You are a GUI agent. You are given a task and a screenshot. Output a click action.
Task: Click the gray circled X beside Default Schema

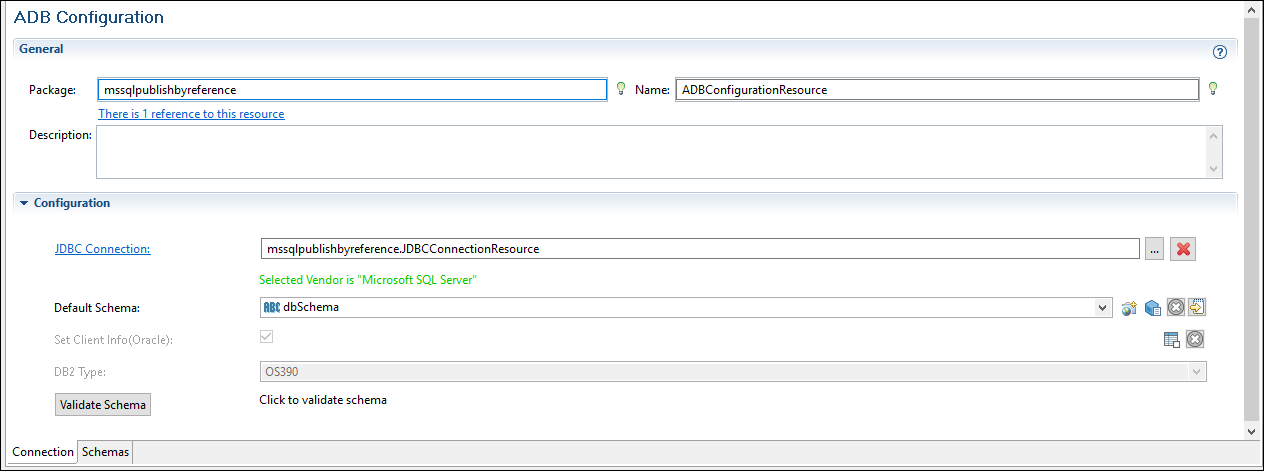(1176, 307)
